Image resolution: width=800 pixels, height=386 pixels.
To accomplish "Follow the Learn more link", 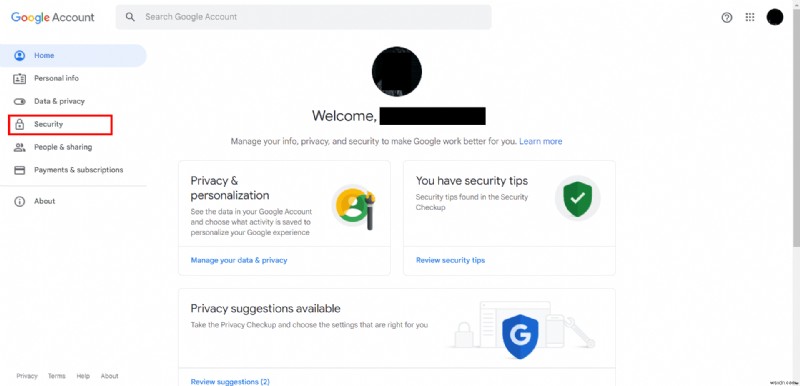I will (540, 141).
